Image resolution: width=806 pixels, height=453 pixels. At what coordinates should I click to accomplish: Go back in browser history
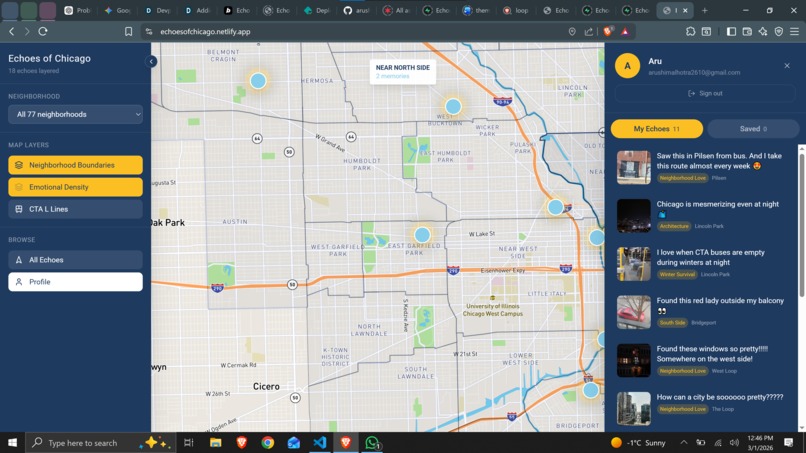(x=11, y=31)
